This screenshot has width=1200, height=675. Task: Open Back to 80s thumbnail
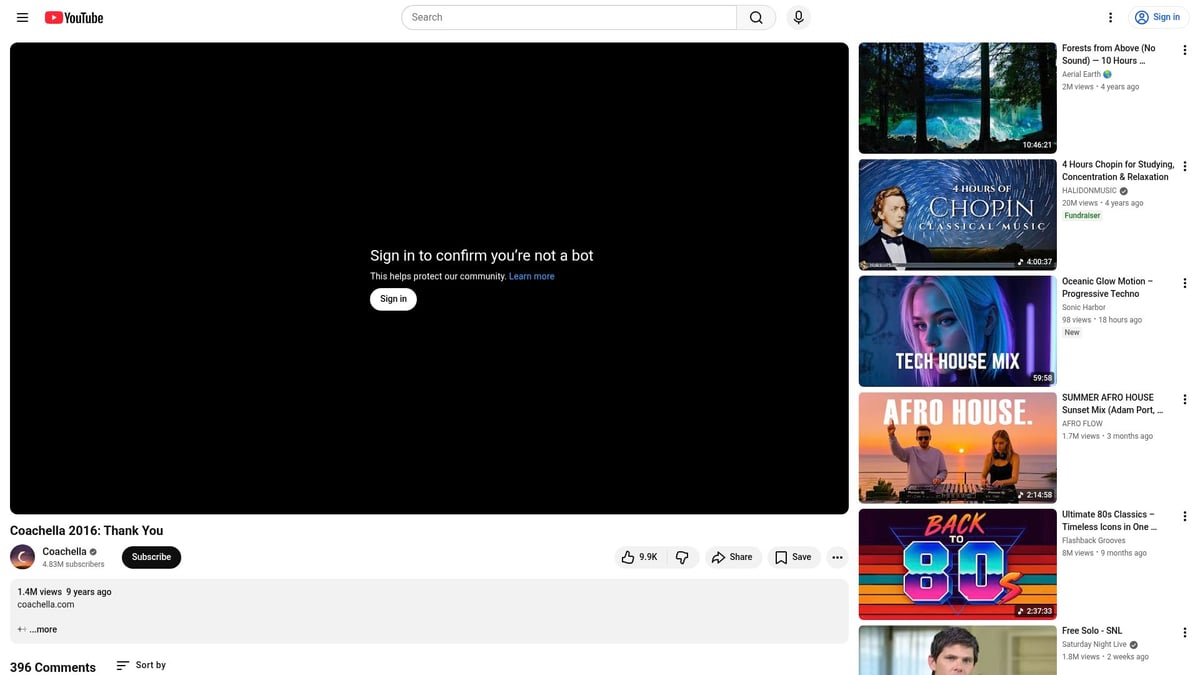click(957, 564)
